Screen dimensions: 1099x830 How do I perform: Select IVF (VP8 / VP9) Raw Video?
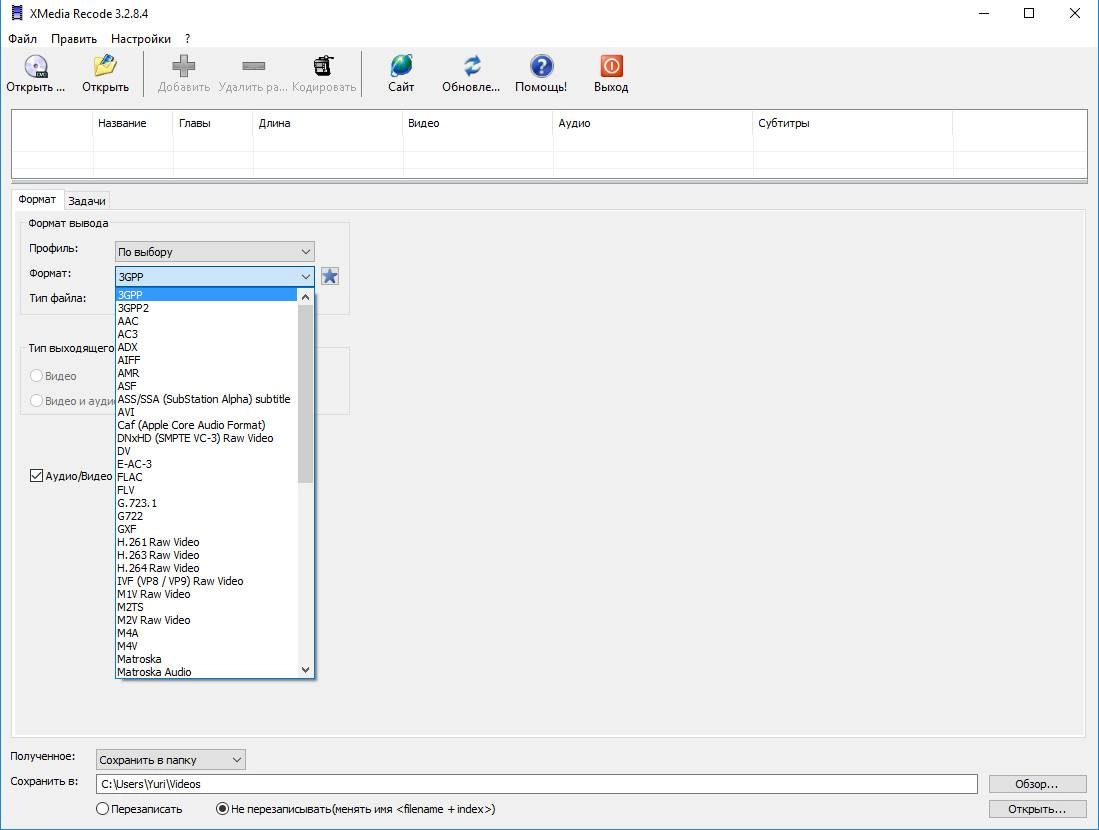tap(207, 581)
